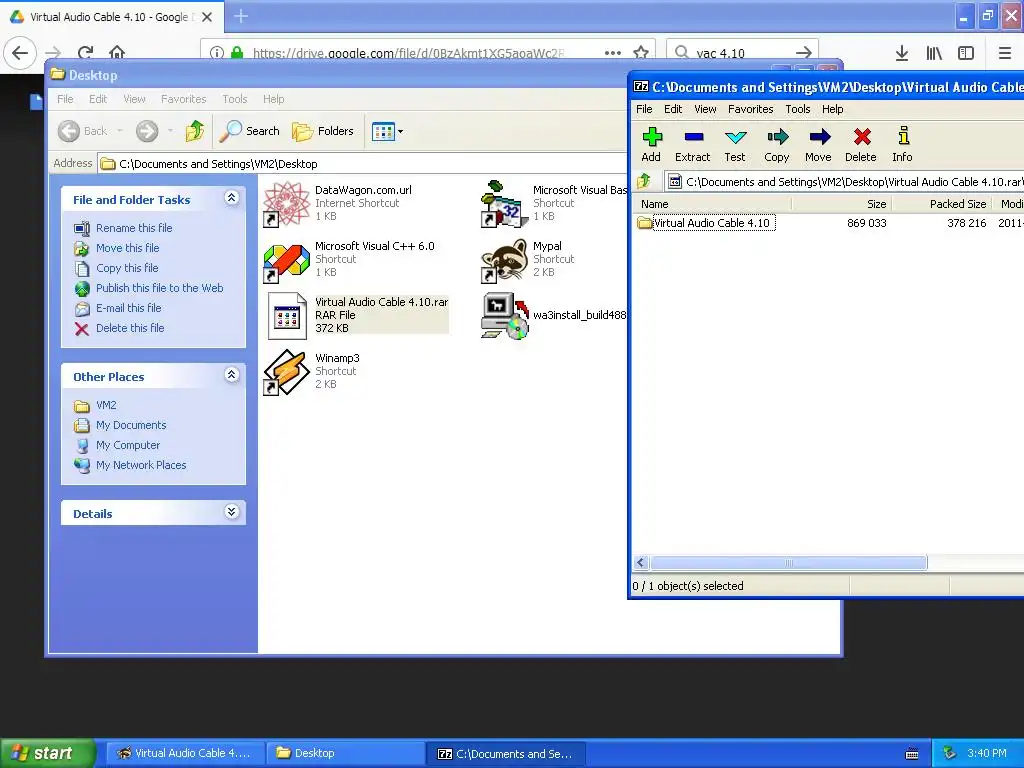
Task: Select the wa3install_build488 installer icon
Action: 504,315
